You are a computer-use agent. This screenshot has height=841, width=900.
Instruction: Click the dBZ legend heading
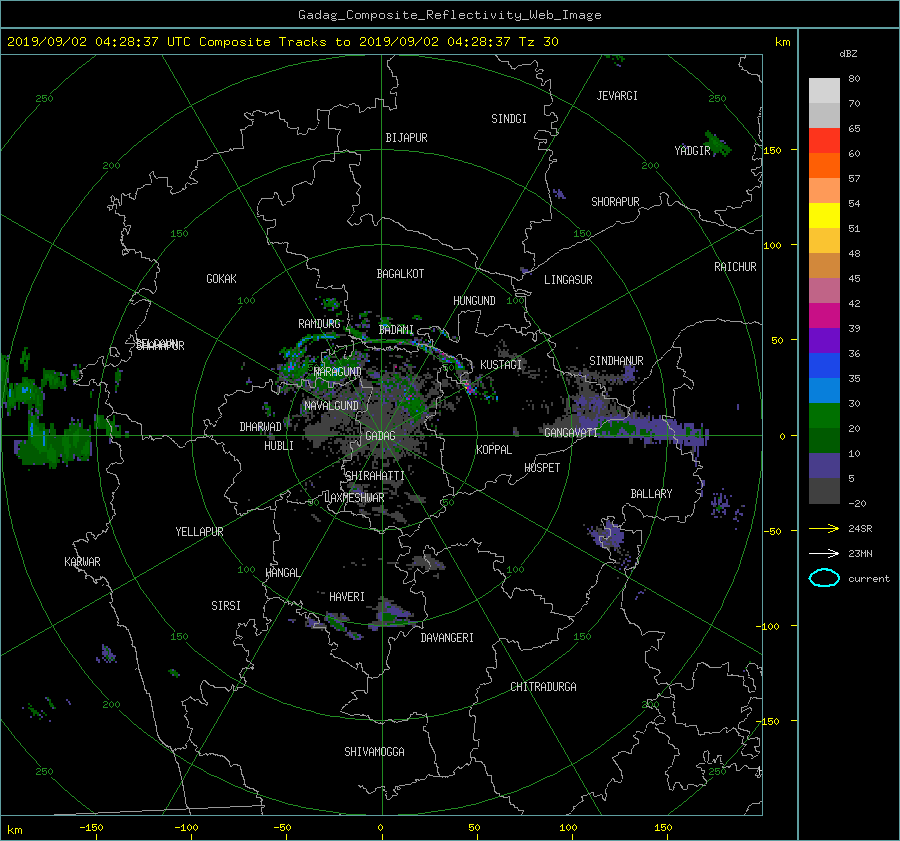[848, 54]
